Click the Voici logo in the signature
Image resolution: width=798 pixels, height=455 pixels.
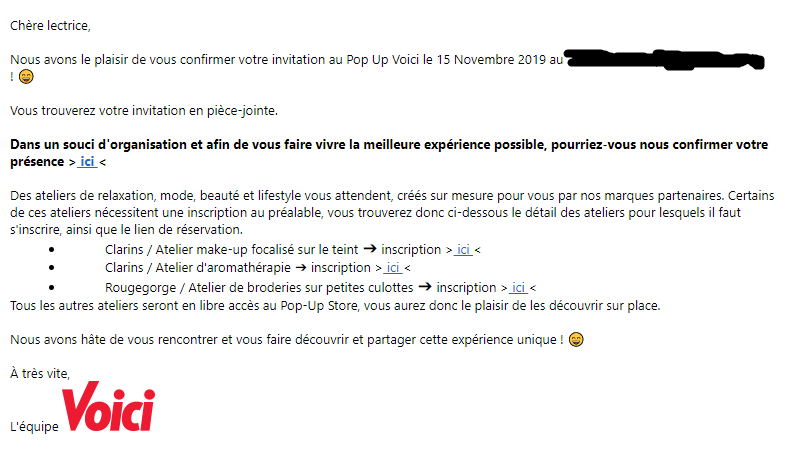[x=108, y=407]
